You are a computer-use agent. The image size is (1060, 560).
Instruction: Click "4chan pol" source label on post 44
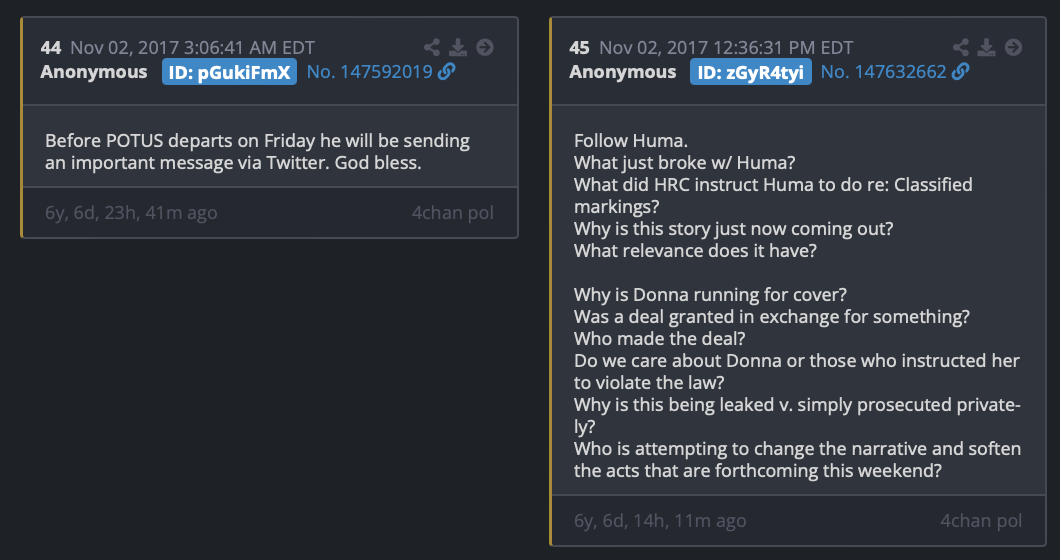point(452,213)
